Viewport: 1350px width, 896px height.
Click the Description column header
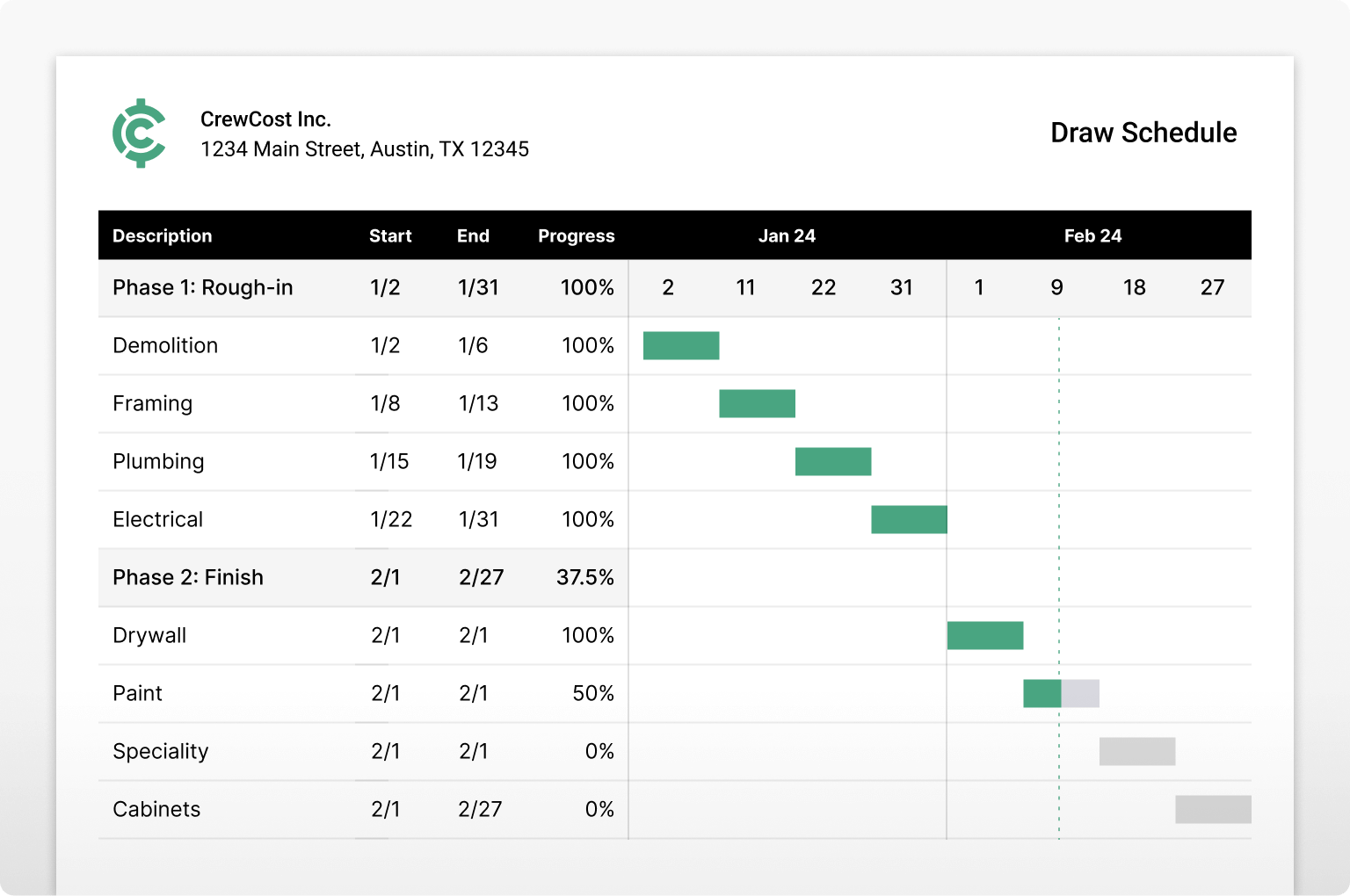(x=163, y=236)
